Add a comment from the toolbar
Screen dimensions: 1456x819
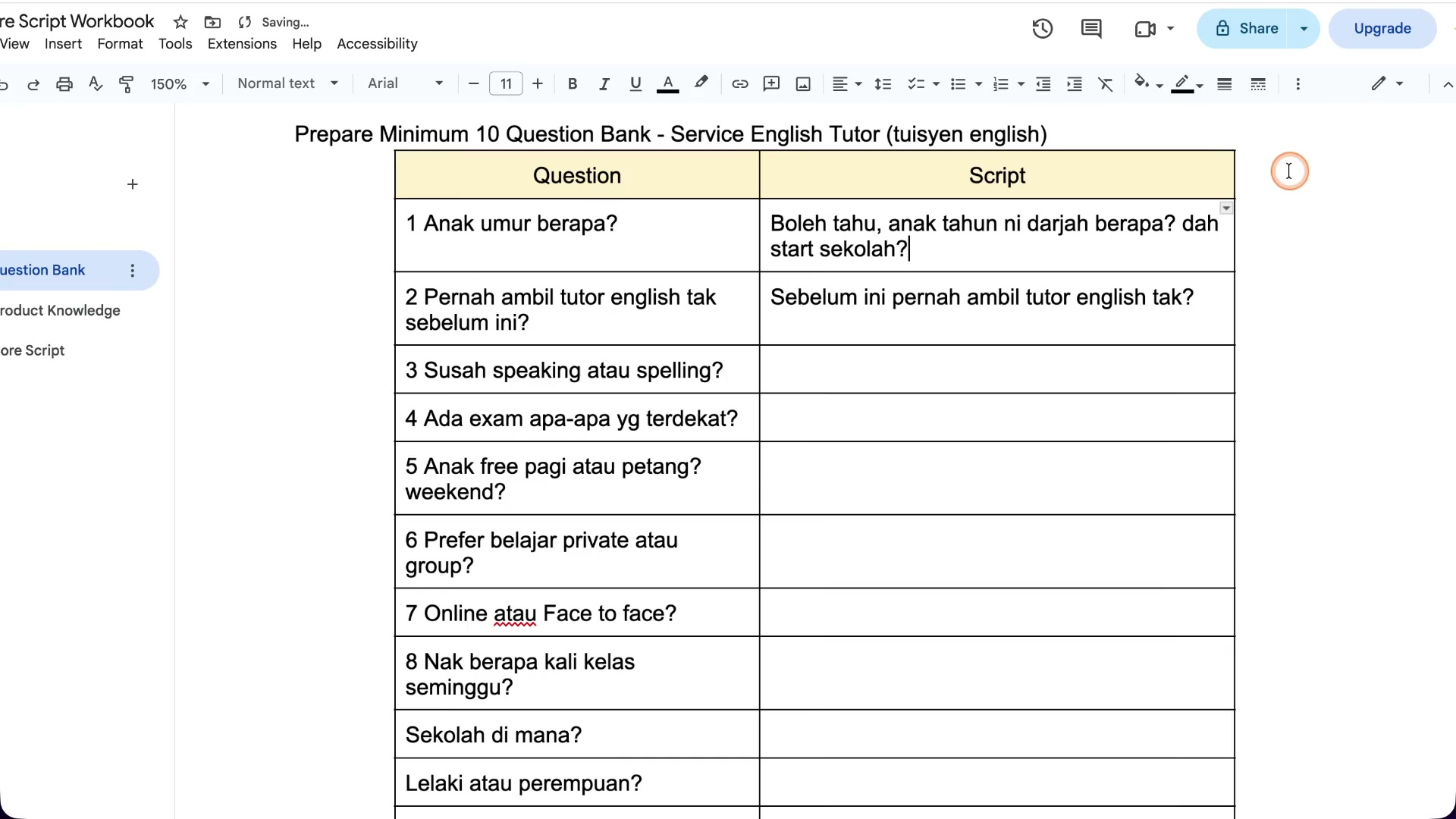tap(771, 84)
